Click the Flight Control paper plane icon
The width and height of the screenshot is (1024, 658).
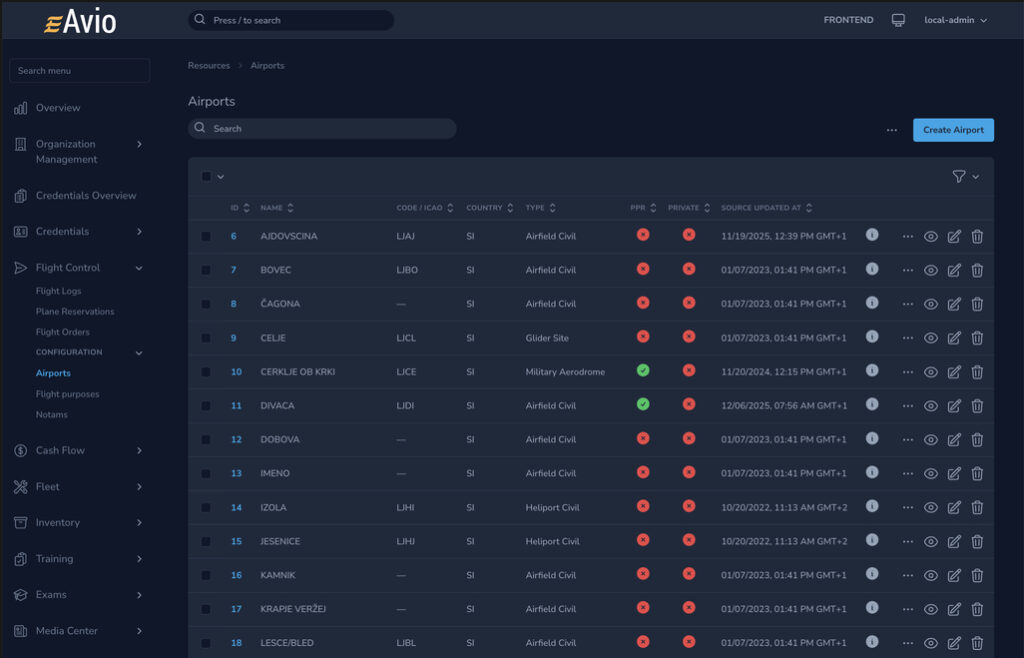[x=21, y=268]
